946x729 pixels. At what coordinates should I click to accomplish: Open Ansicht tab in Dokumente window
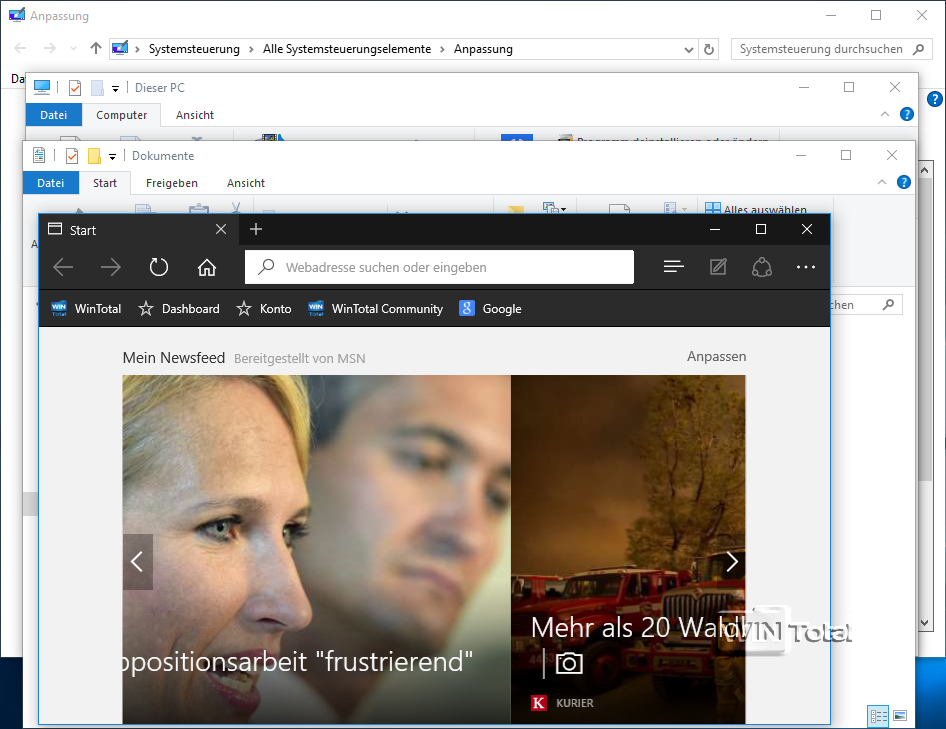point(246,183)
